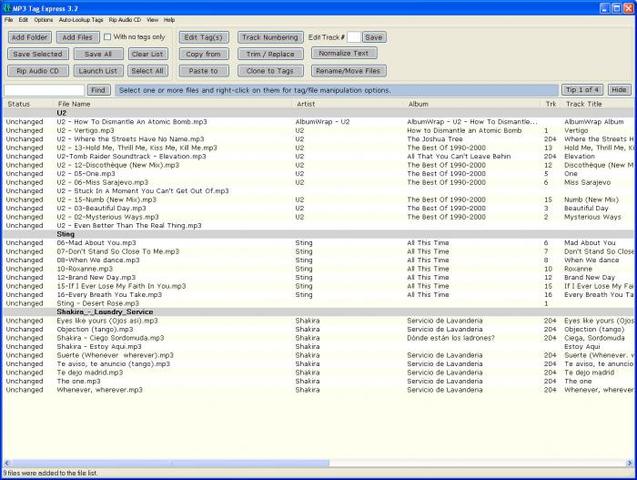
Task: Click the Clone to Tags button
Action: [270, 71]
